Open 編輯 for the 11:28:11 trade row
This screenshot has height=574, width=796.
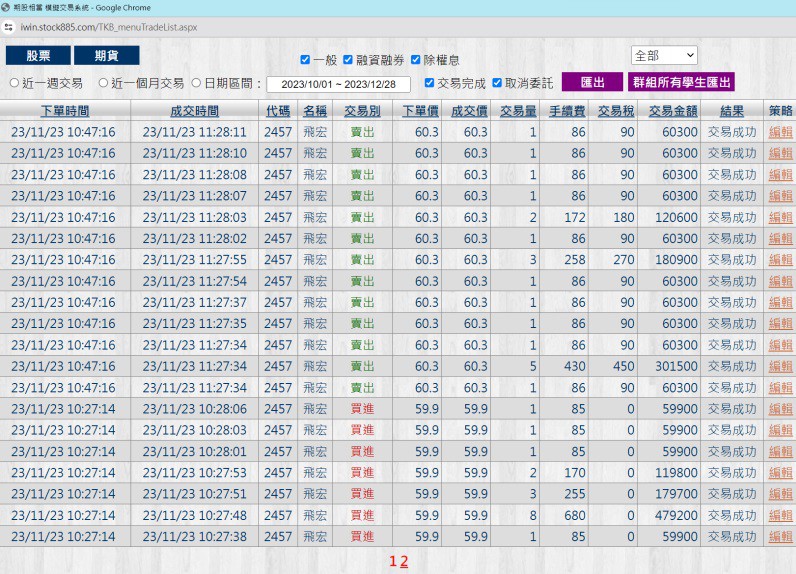(x=780, y=132)
